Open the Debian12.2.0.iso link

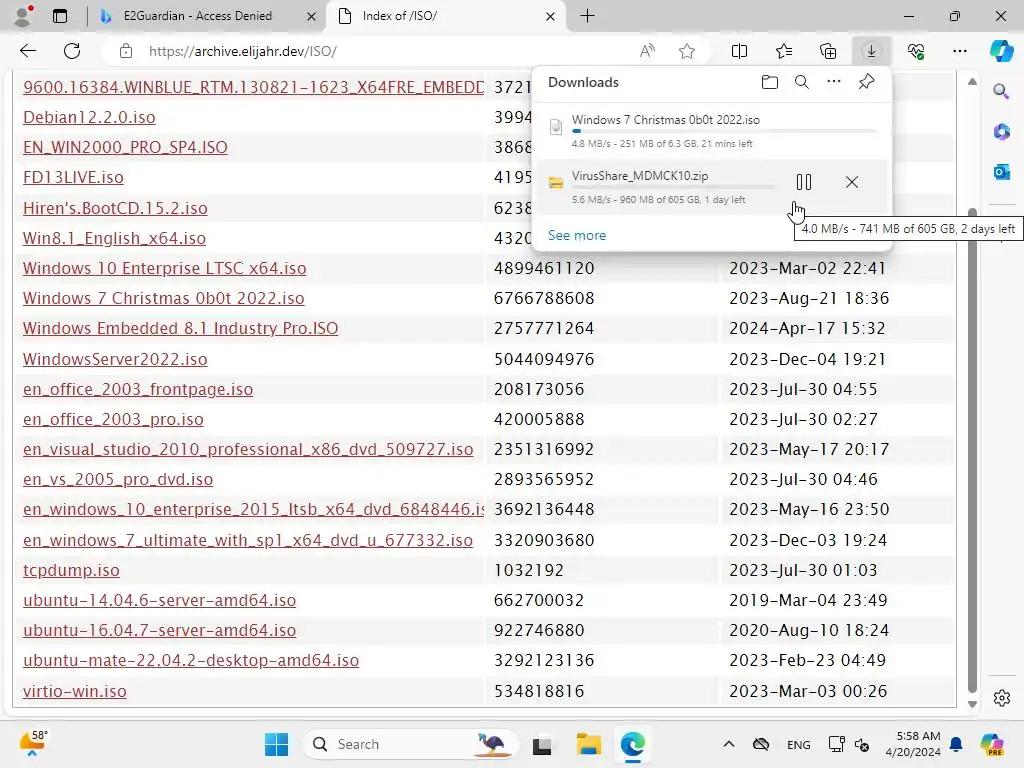point(89,117)
